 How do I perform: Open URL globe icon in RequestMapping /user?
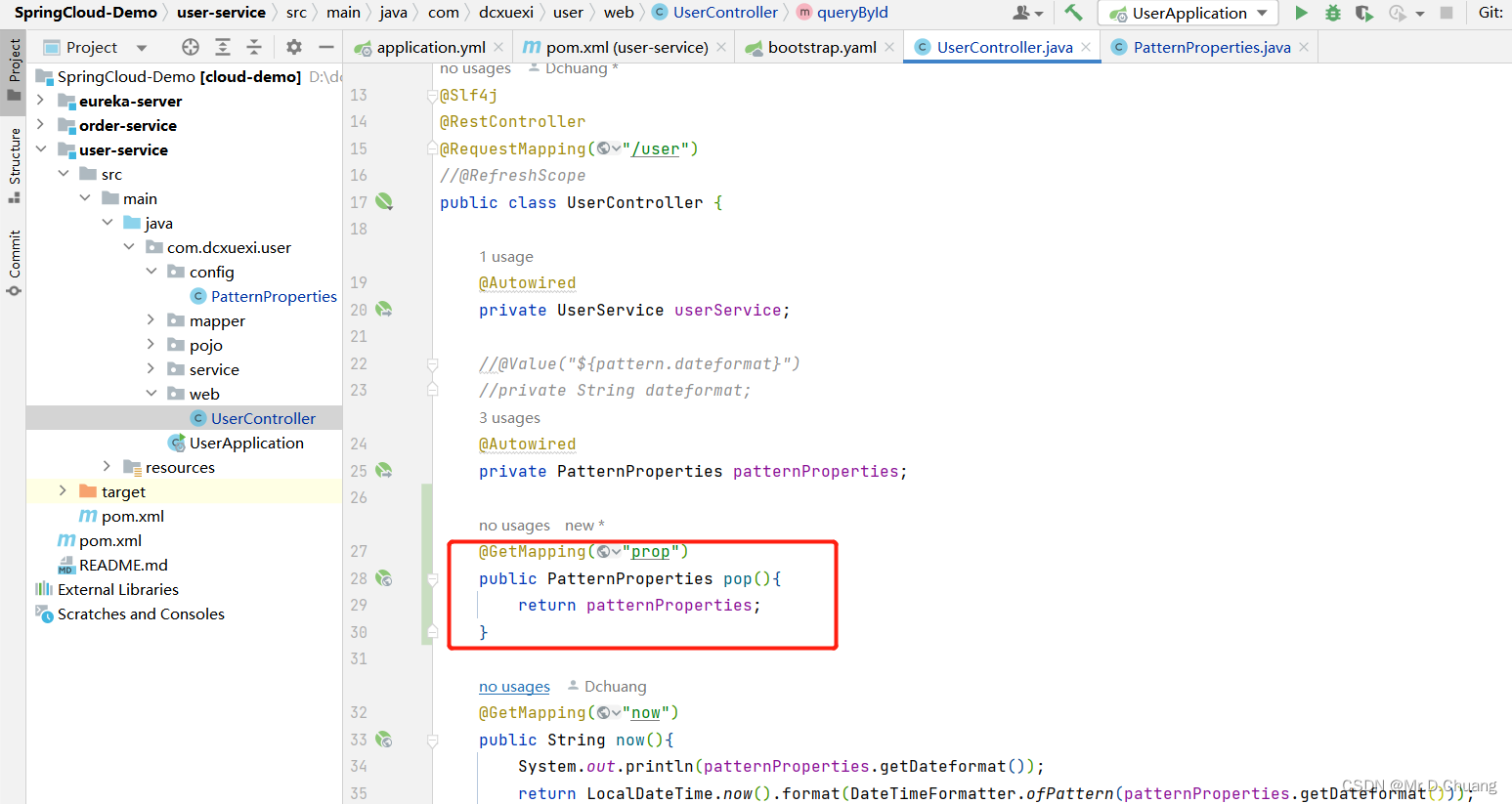click(x=604, y=148)
